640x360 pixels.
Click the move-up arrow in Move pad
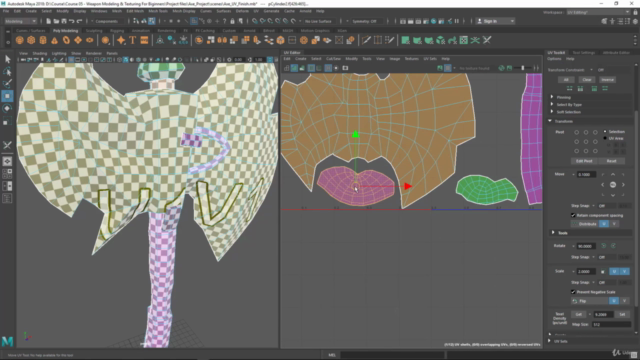[x=613, y=175]
